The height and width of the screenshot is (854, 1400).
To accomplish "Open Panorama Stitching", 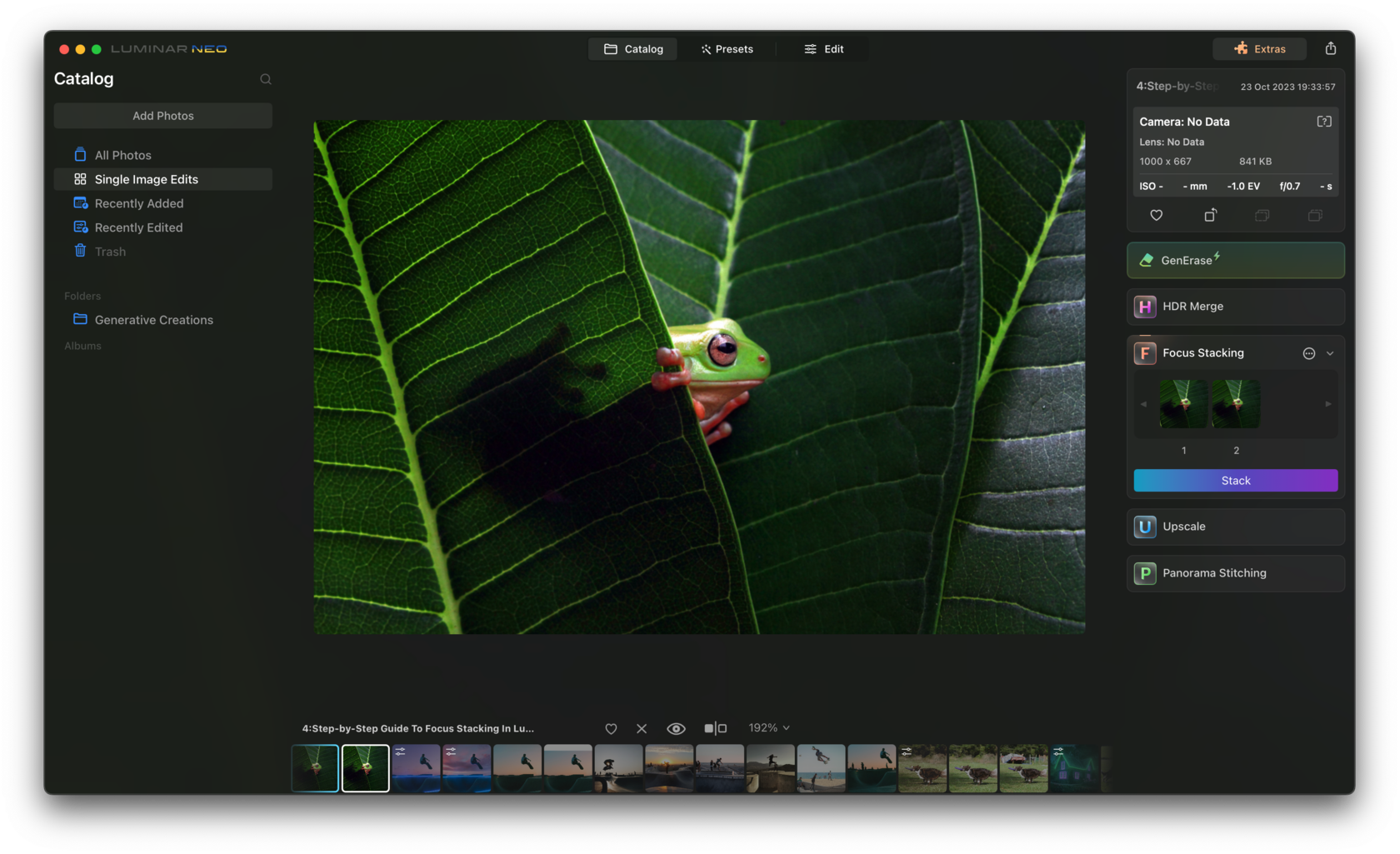I will point(1235,572).
